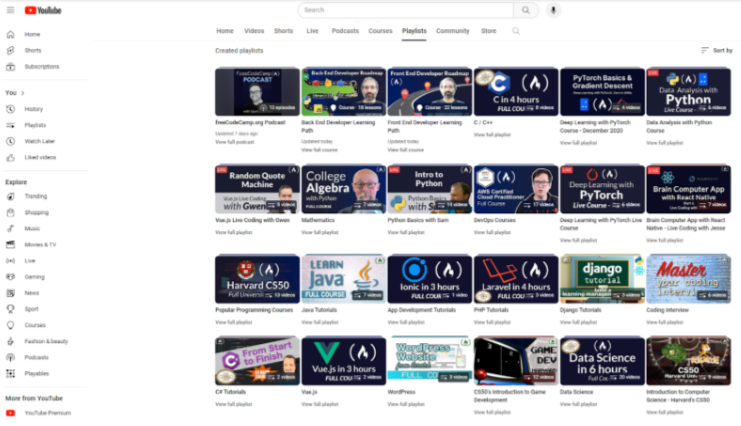Open View full playlist under Data Science
Screen dimensions: 741x426
pyautogui.click(x=578, y=404)
